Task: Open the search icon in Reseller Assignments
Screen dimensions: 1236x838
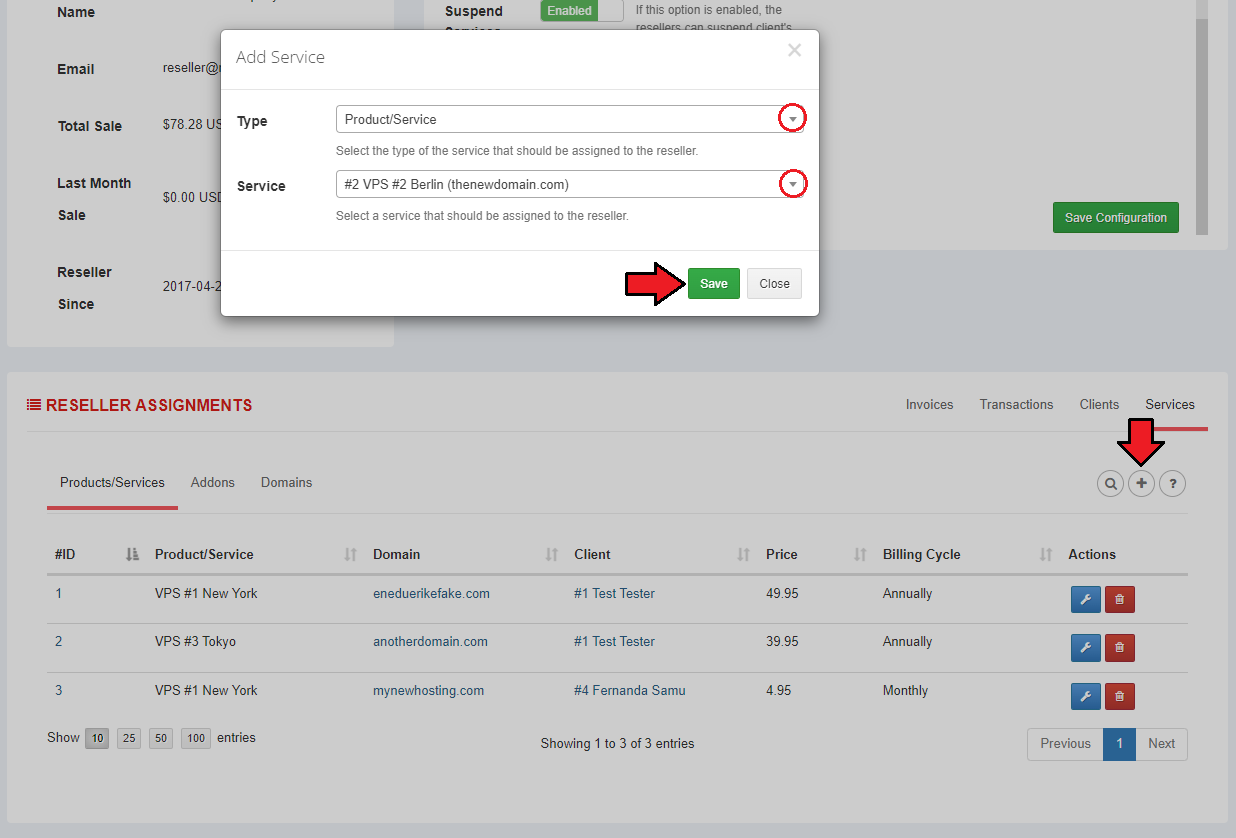Action: 1110,484
